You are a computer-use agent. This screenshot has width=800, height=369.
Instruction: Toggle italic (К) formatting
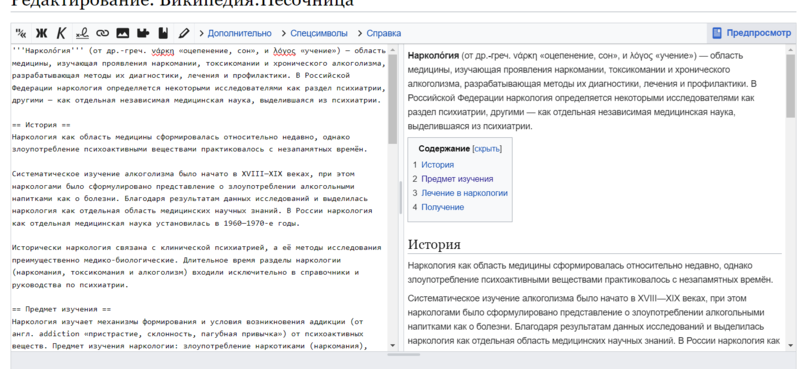tap(61, 33)
